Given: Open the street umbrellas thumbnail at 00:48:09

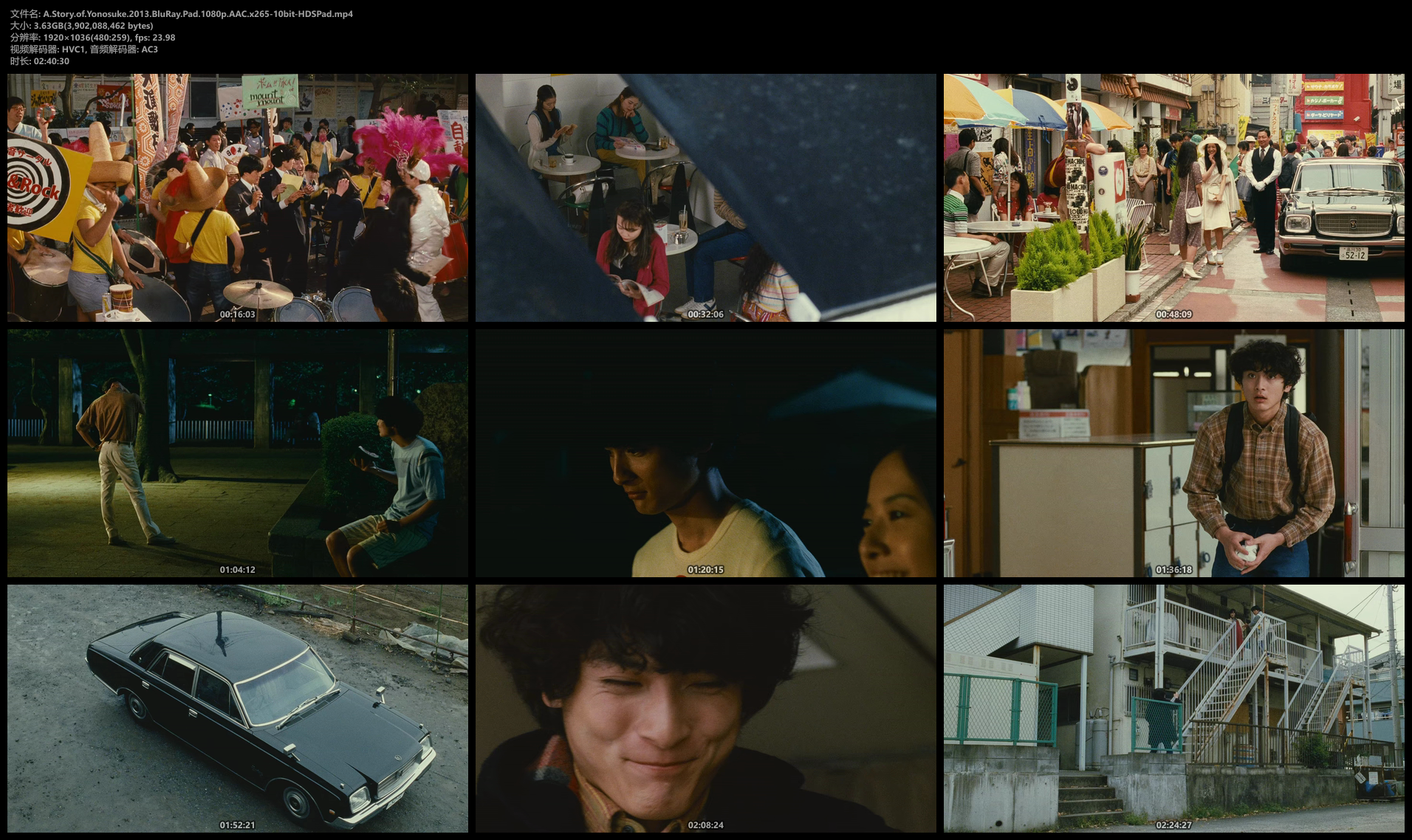Looking at the screenshot, I should [1173, 197].
